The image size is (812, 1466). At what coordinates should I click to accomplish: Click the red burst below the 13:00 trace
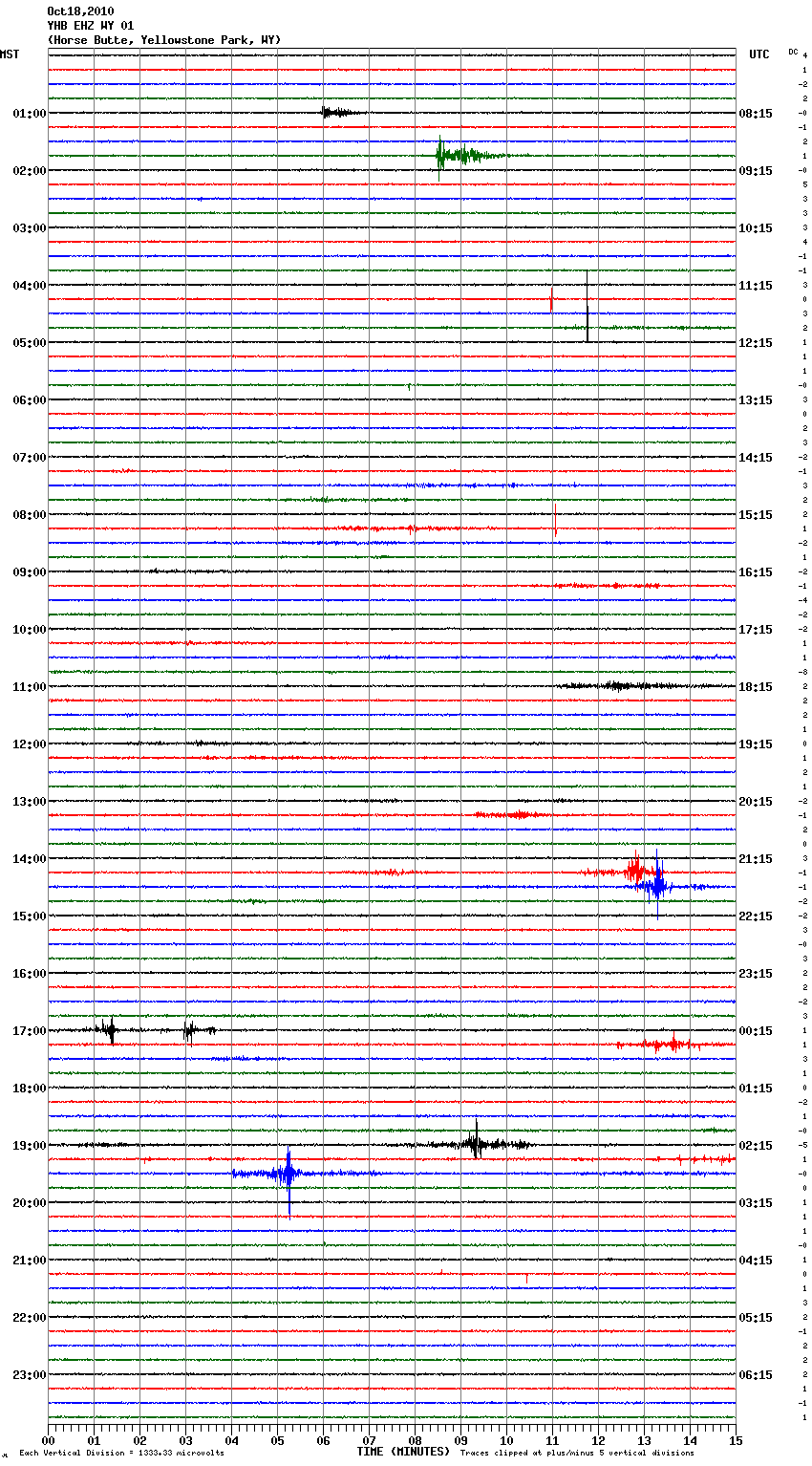click(x=514, y=815)
